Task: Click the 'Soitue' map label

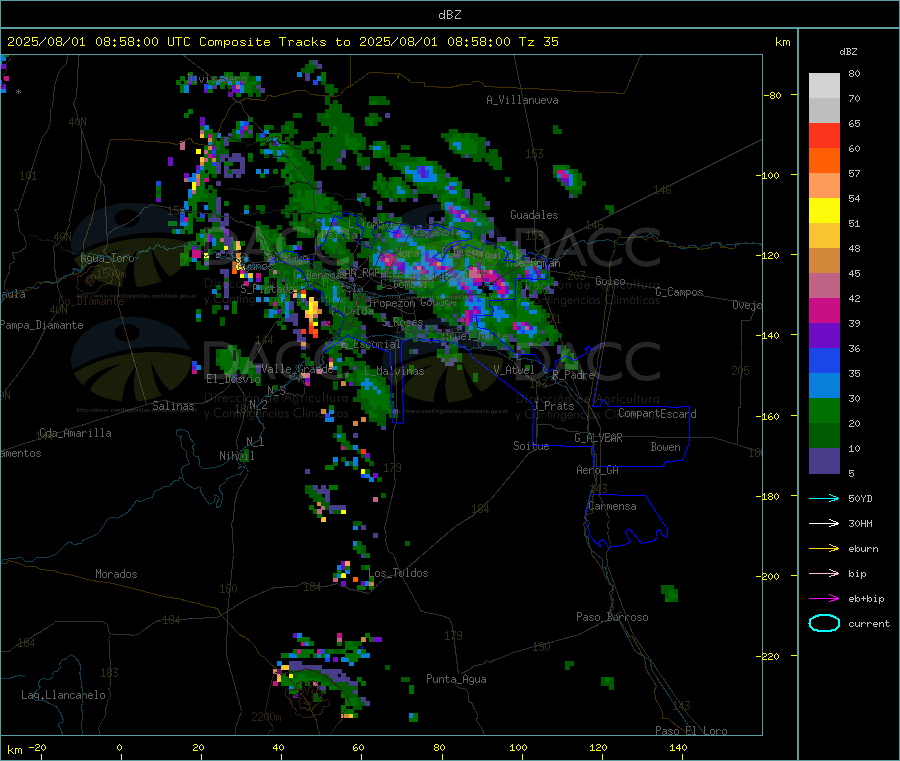Action: tap(531, 446)
